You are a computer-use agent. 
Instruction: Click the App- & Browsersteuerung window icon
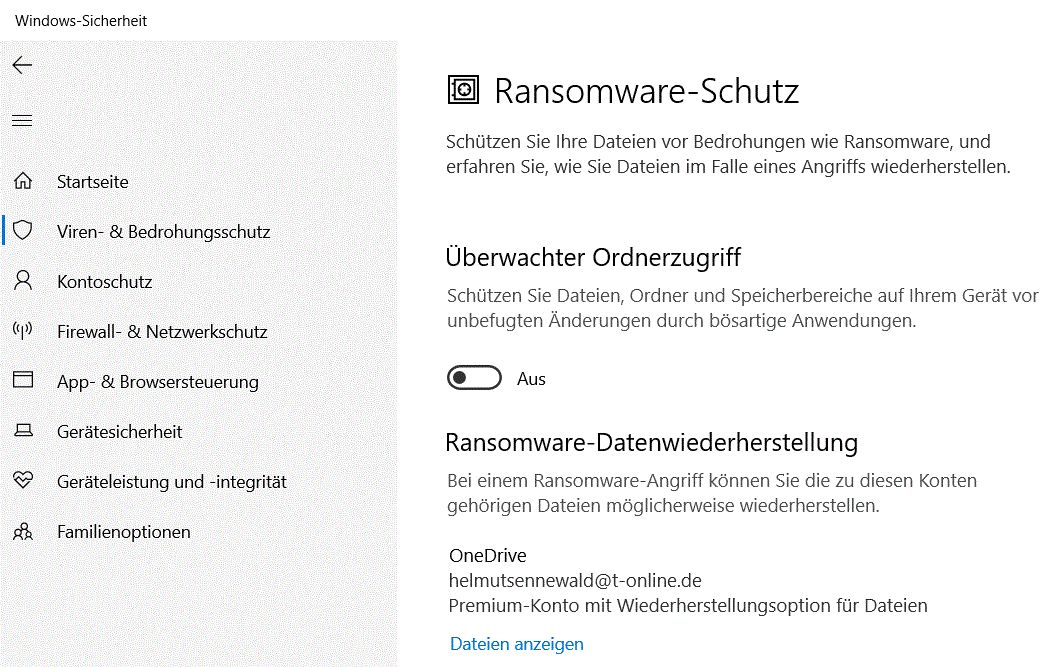(23, 381)
